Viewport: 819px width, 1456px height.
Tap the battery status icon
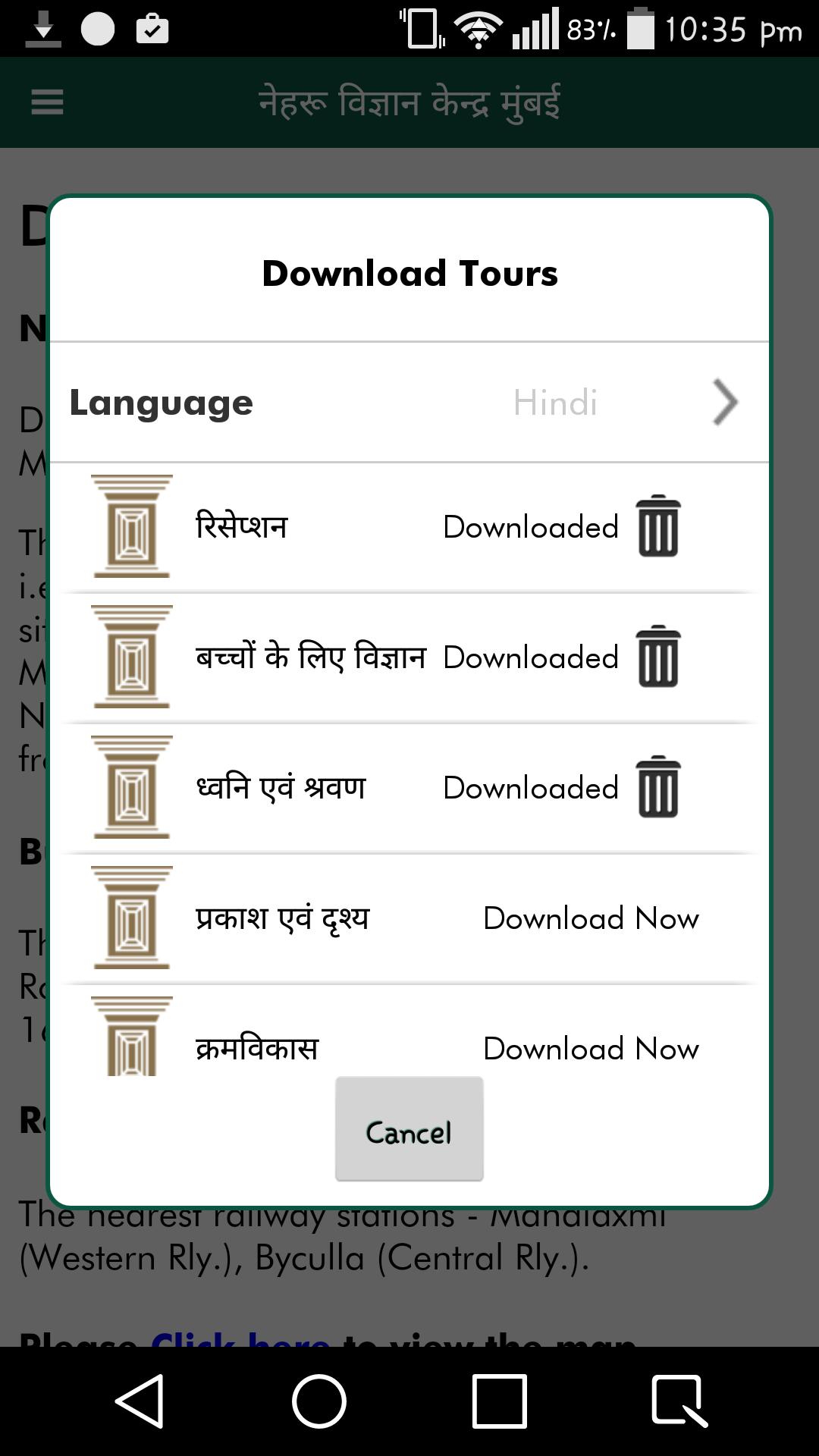click(x=641, y=29)
